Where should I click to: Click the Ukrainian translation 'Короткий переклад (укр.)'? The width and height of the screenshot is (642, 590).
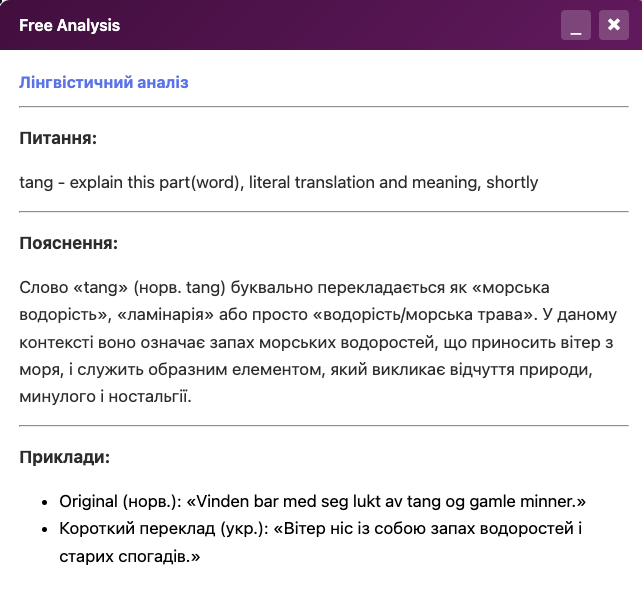pyautogui.click(x=321, y=542)
